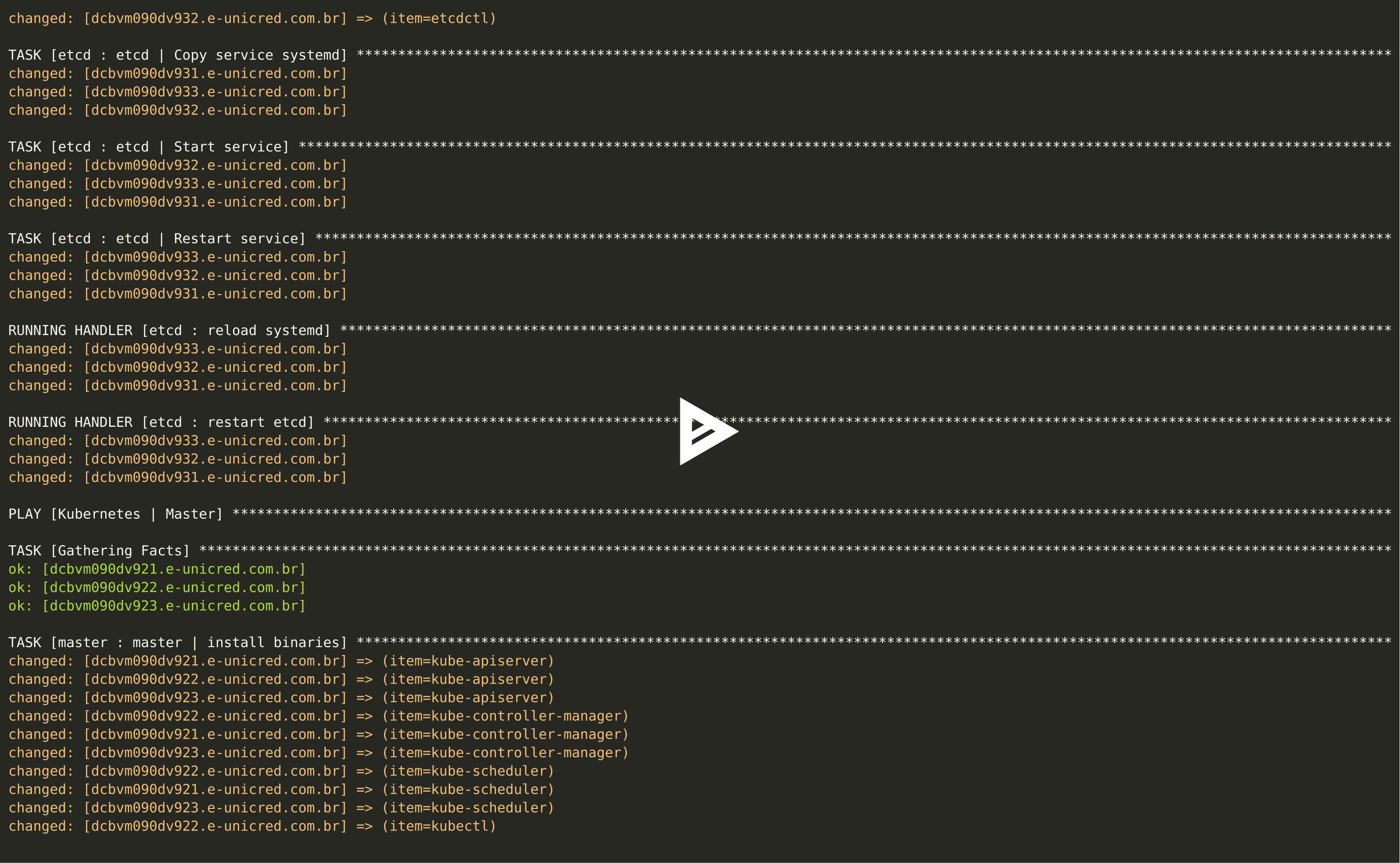Click dv933 changed line under Start service task

pyautogui.click(x=177, y=184)
